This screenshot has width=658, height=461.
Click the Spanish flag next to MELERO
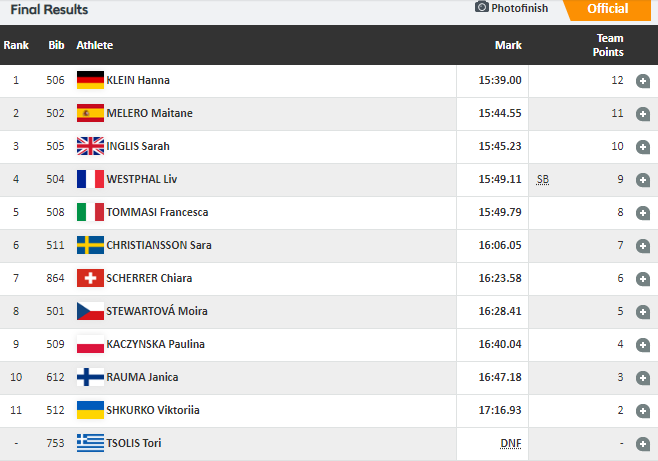pyautogui.click(x=90, y=113)
